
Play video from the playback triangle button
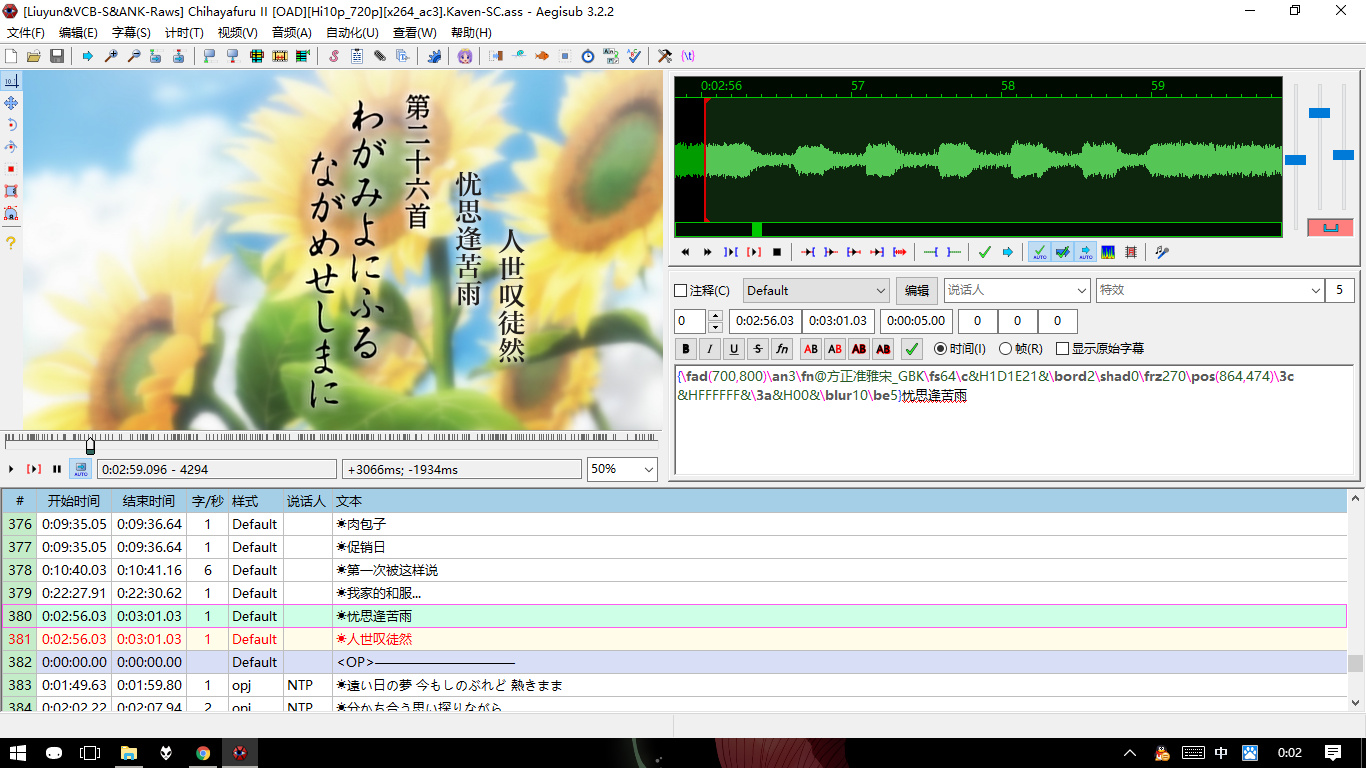(x=11, y=469)
